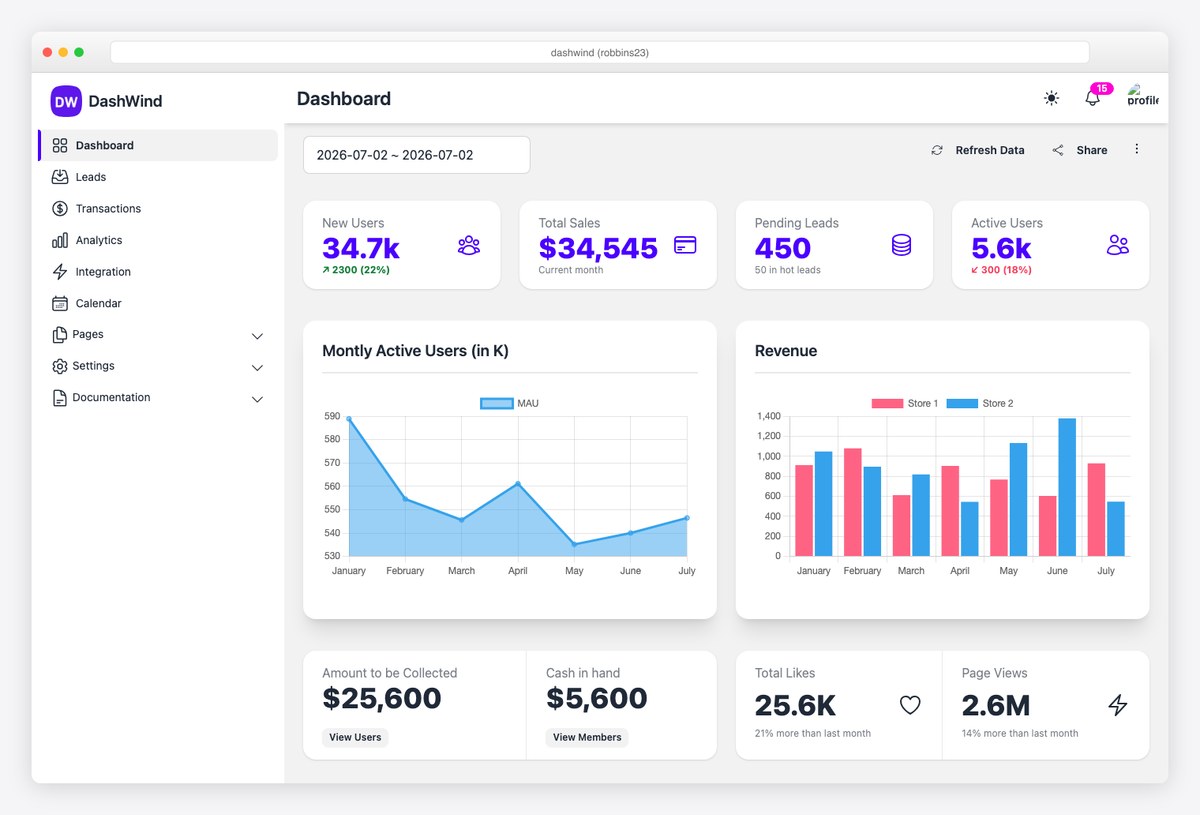Image resolution: width=1200 pixels, height=815 pixels.
Task: Open the date range picker 2026-07-02
Action: tap(417, 155)
